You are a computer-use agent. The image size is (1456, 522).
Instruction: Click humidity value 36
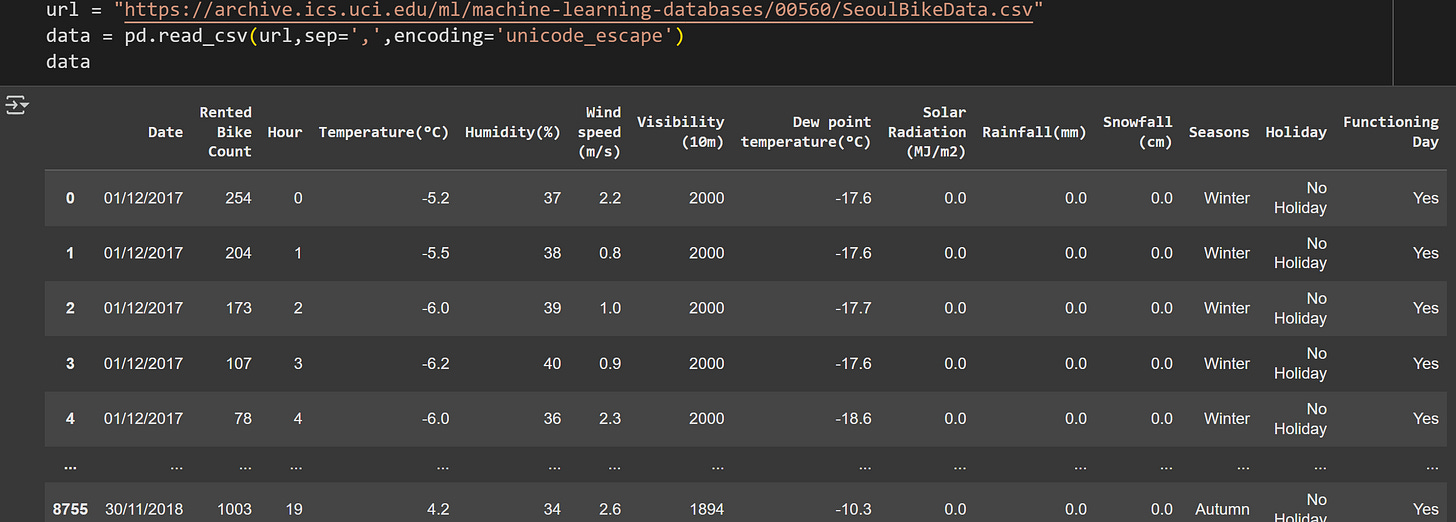(x=552, y=418)
